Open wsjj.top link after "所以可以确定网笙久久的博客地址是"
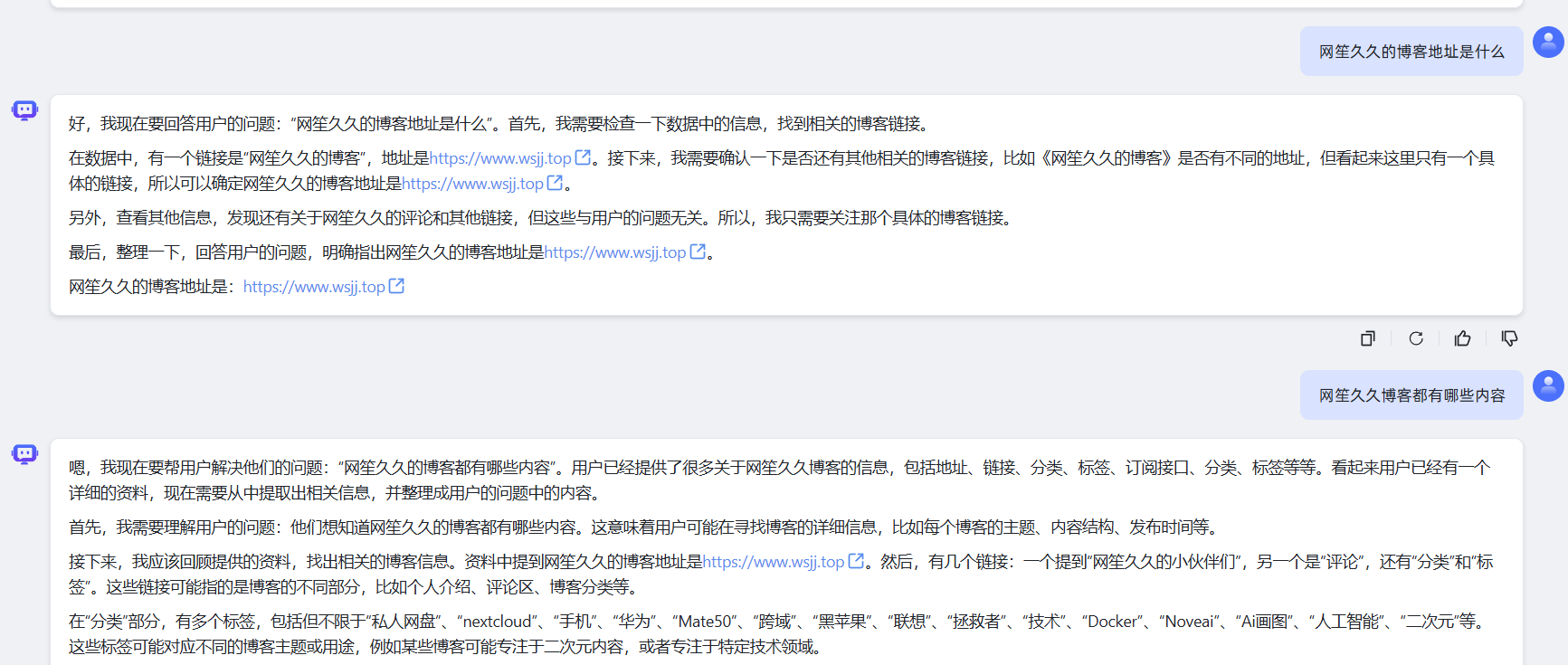 click(472, 184)
